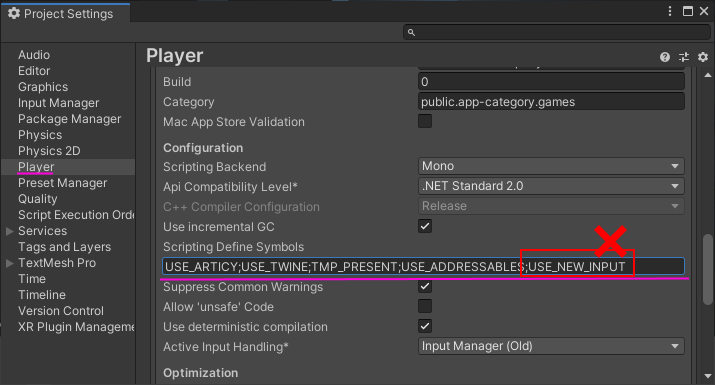Image resolution: width=715 pixels, height=385 pixels.
Task: Open the Scripting Backend Mono dropdown
Action: (x=551, y=166)
